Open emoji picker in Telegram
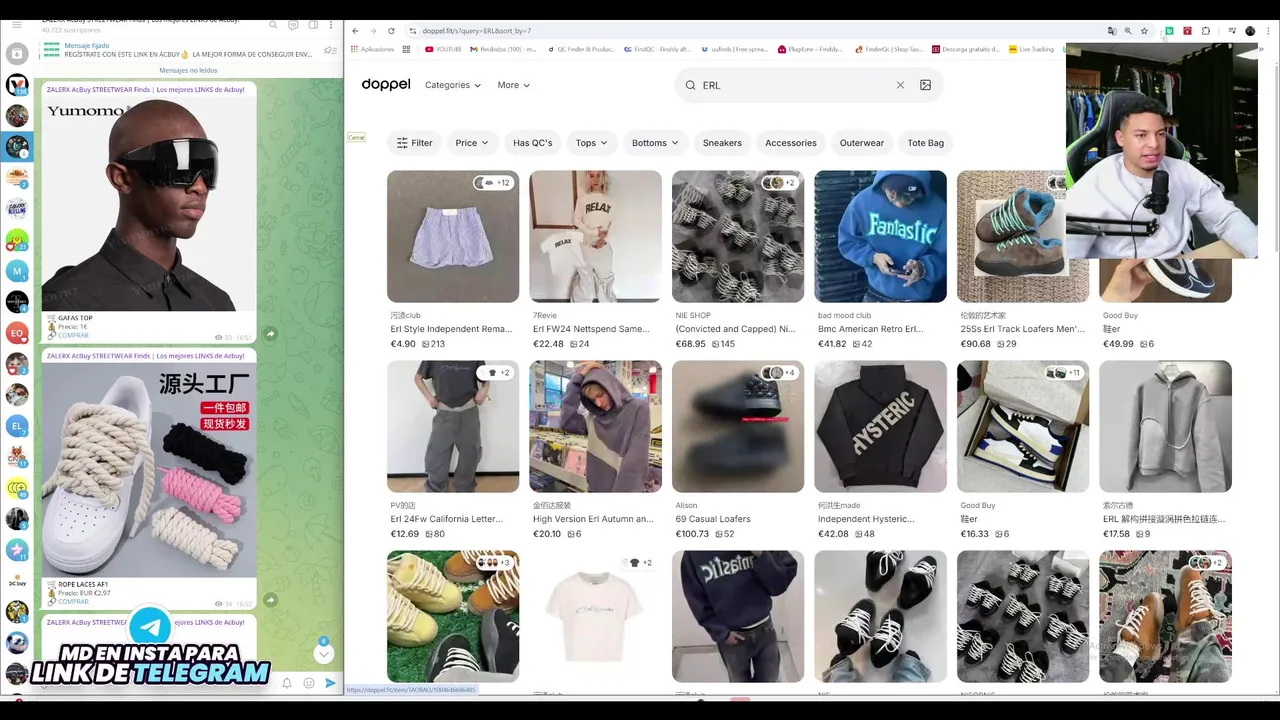The width and height of the screenshot is (1280, 720). coord(309,683)
